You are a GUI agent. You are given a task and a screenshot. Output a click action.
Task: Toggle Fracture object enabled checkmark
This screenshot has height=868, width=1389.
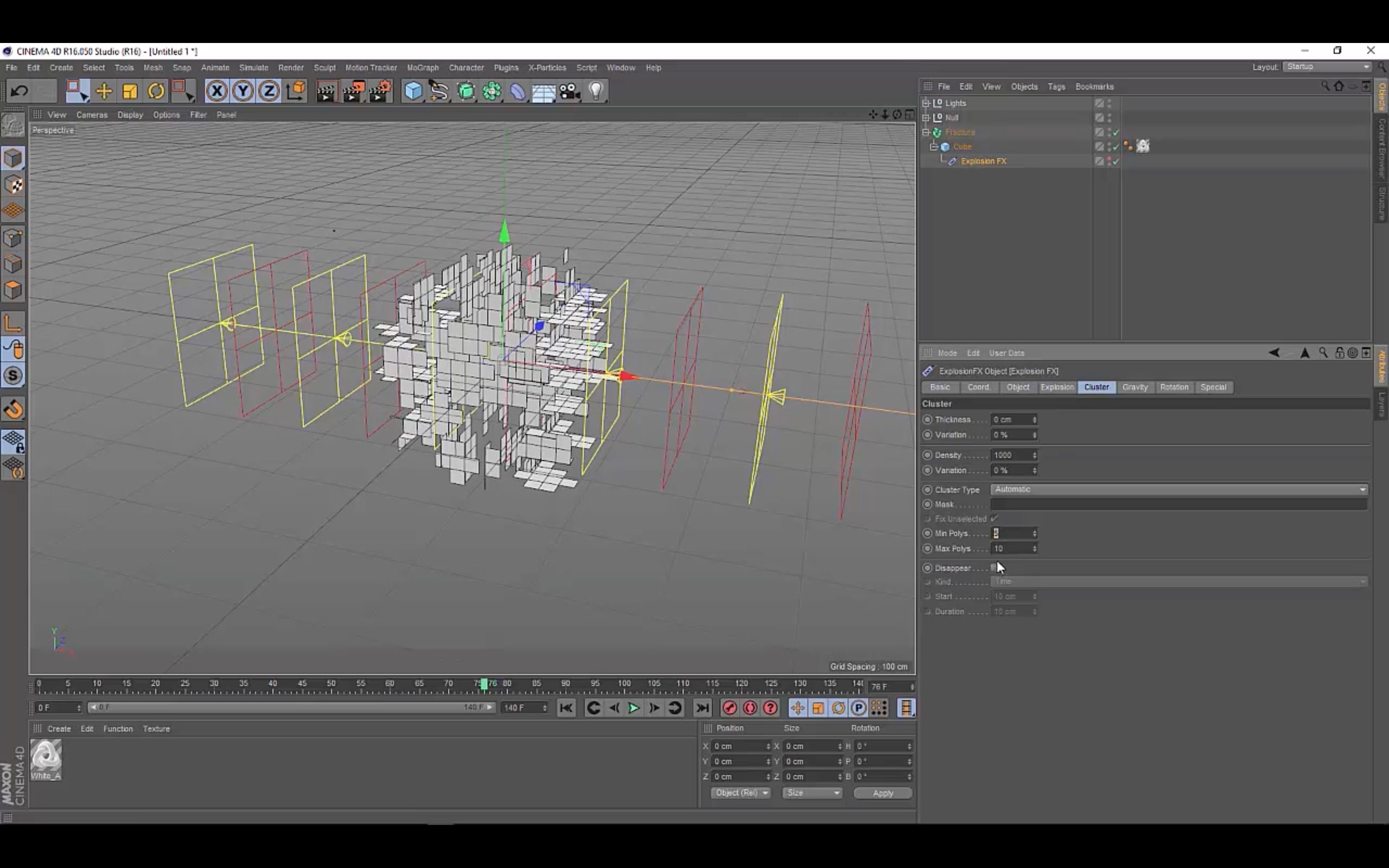coord(1116,133)
